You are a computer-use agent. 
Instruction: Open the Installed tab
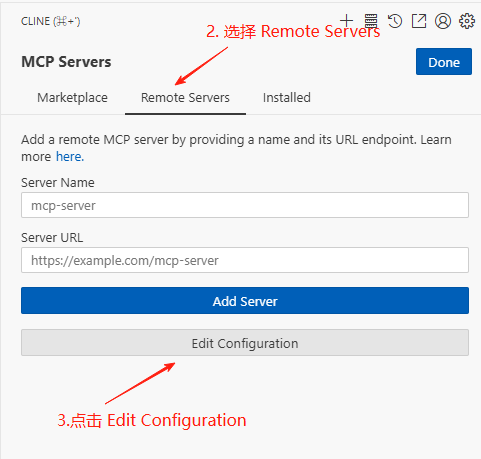click(x=287, y=98)
